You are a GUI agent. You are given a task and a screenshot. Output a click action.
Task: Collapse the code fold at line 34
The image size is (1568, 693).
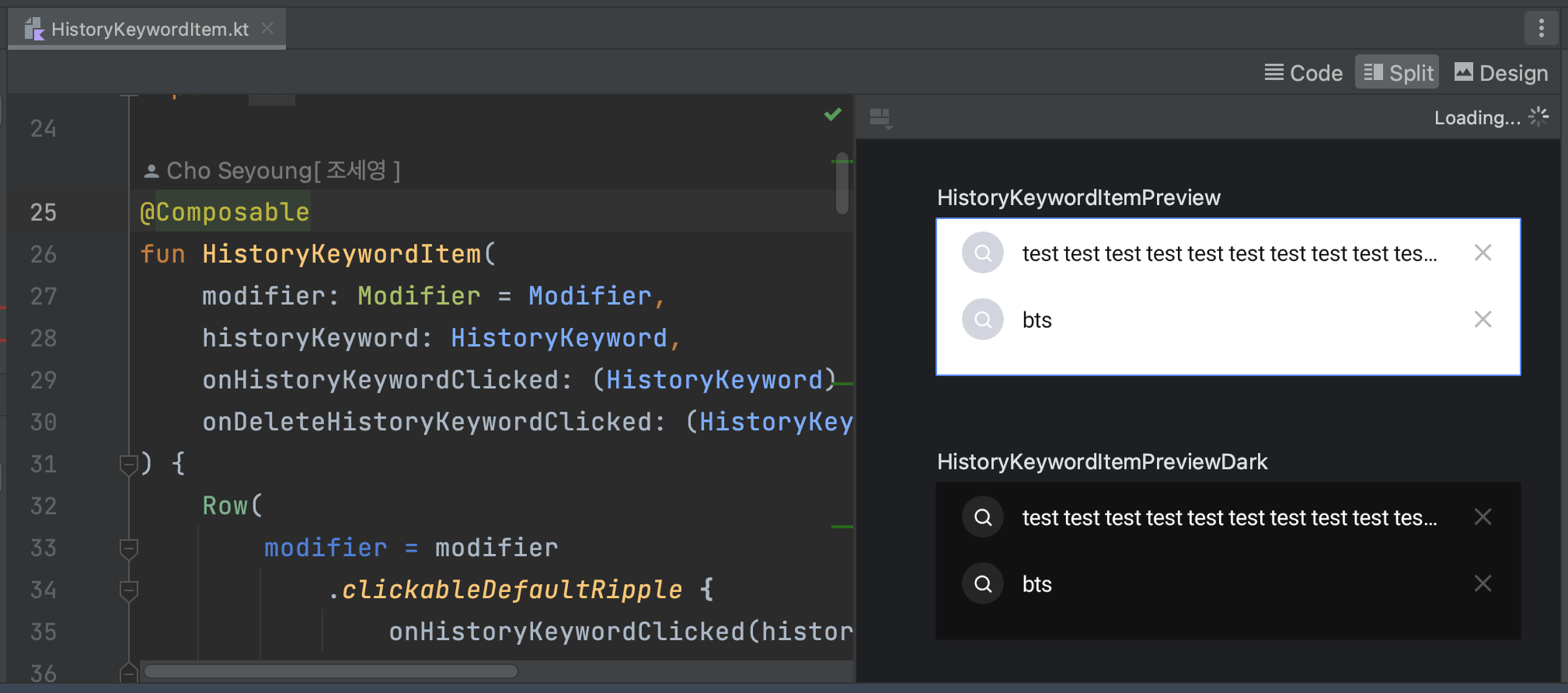129,590
